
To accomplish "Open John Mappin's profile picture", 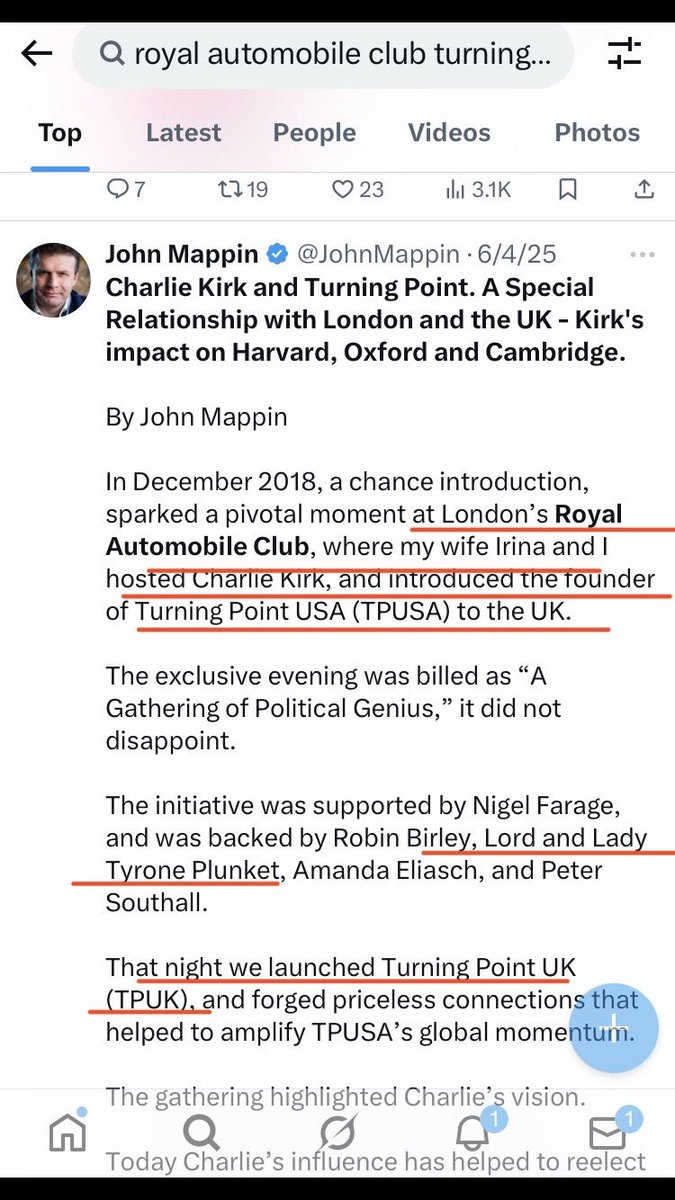I will click(54, 279).
